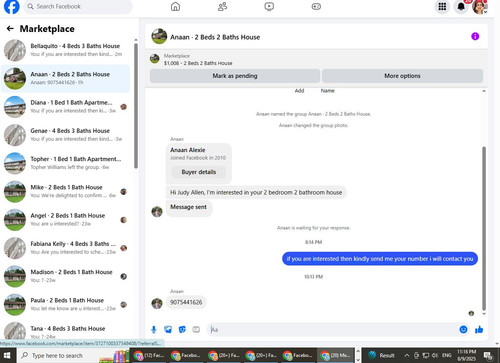The width and height of the screenshot is (500, 363).
Task: Open the Home feed icon
Action: click(x=175, y=6)
